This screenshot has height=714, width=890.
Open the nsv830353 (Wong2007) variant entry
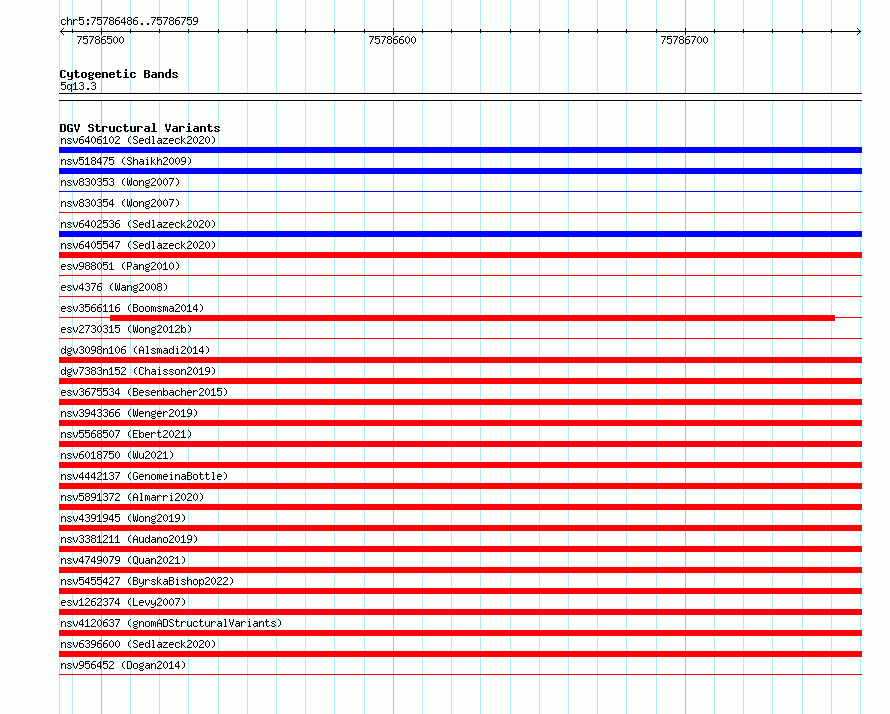[x=120, y=182]
